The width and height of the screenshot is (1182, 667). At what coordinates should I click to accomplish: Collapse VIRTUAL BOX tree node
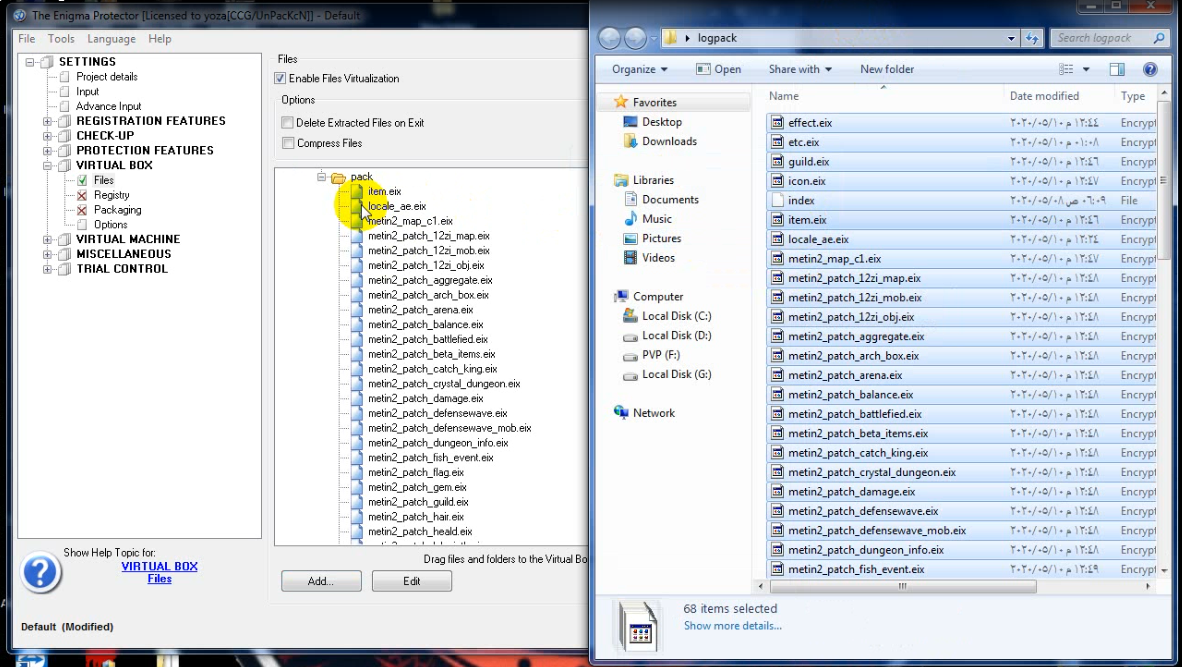click(x=47, y=165)
